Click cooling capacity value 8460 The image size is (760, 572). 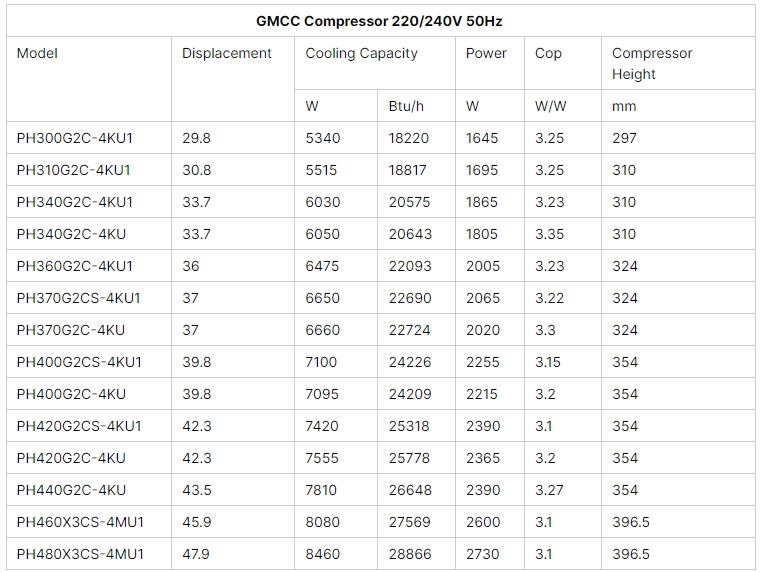323,554
